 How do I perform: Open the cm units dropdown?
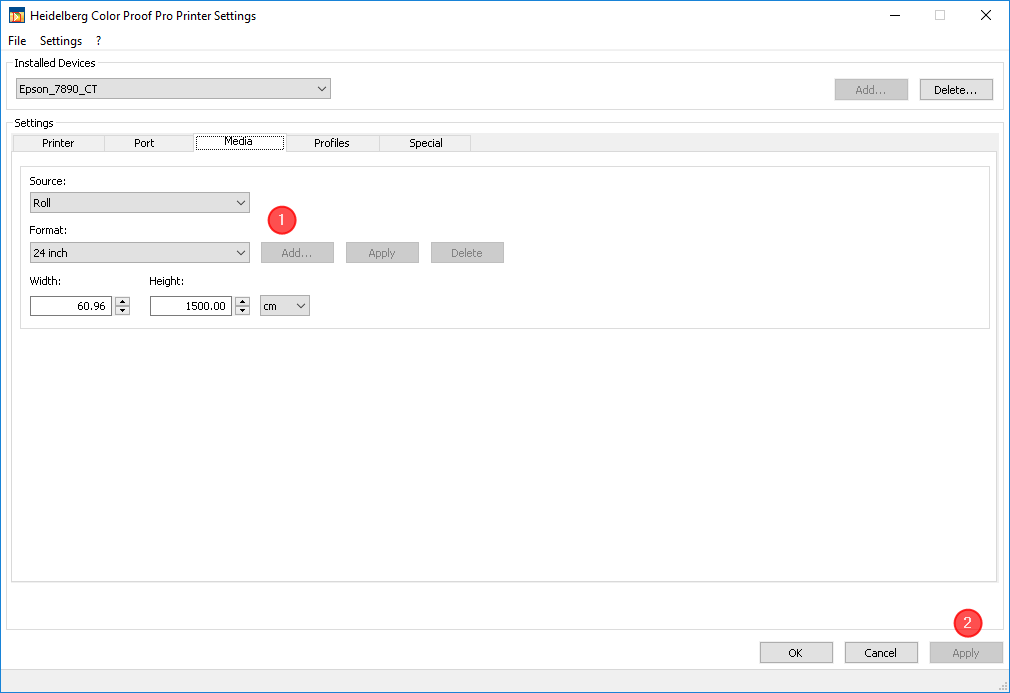(x=285, y=306)
